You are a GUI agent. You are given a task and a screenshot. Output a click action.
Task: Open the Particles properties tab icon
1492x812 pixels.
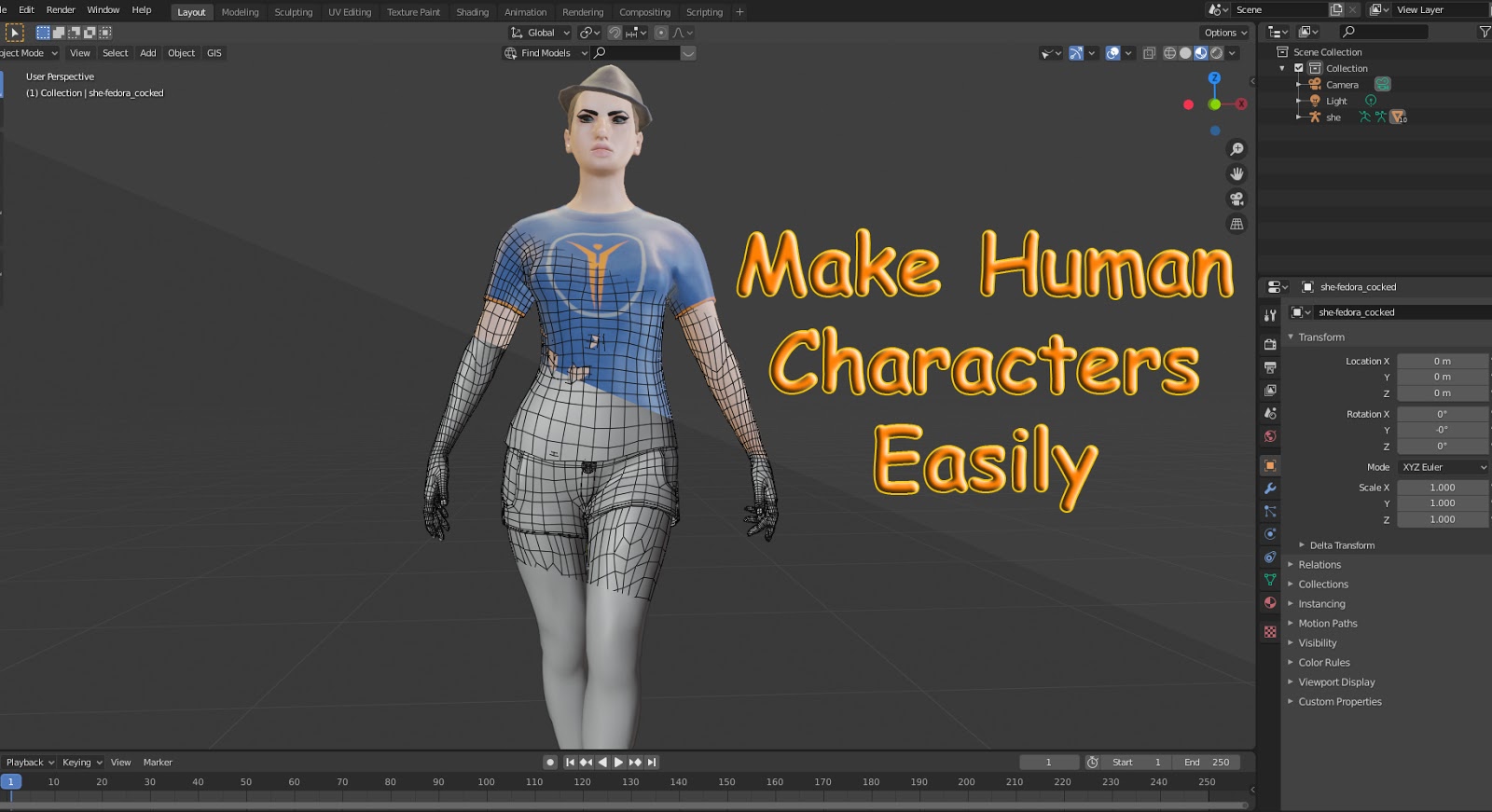(x=1270, y=511)
